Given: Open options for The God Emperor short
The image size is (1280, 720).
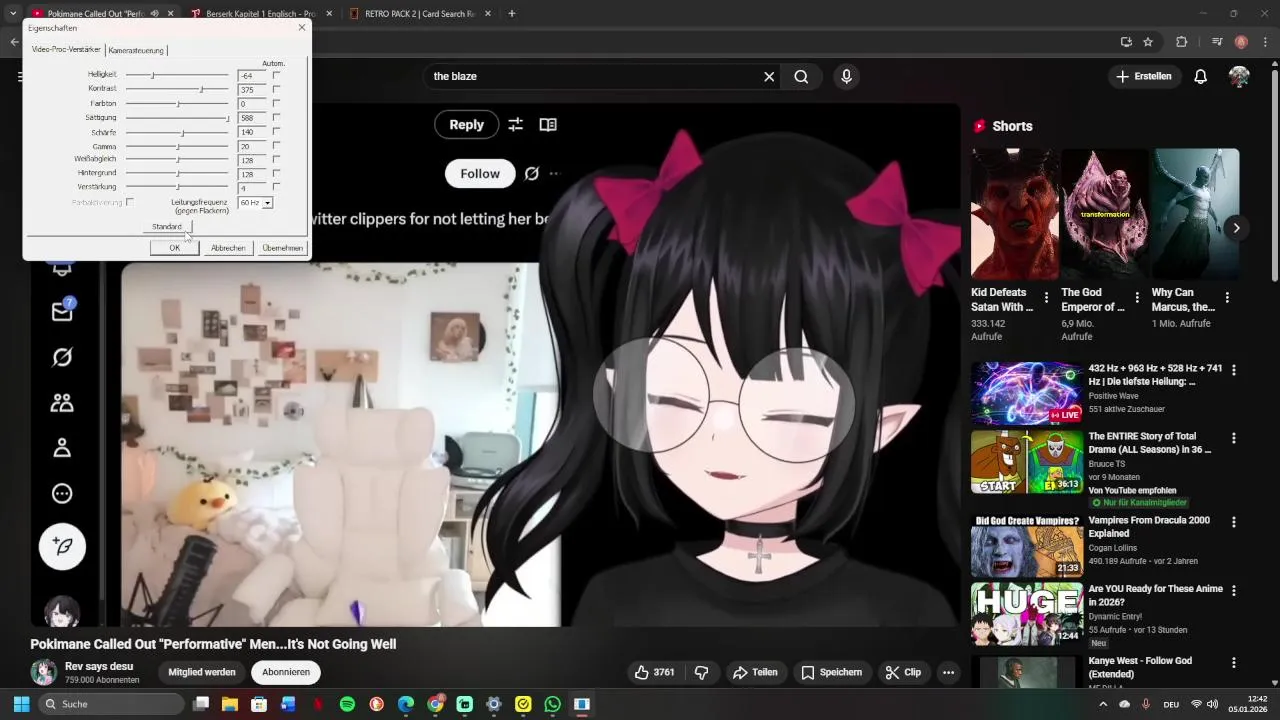Looking at the screenshot, I should coord(1136,298).
